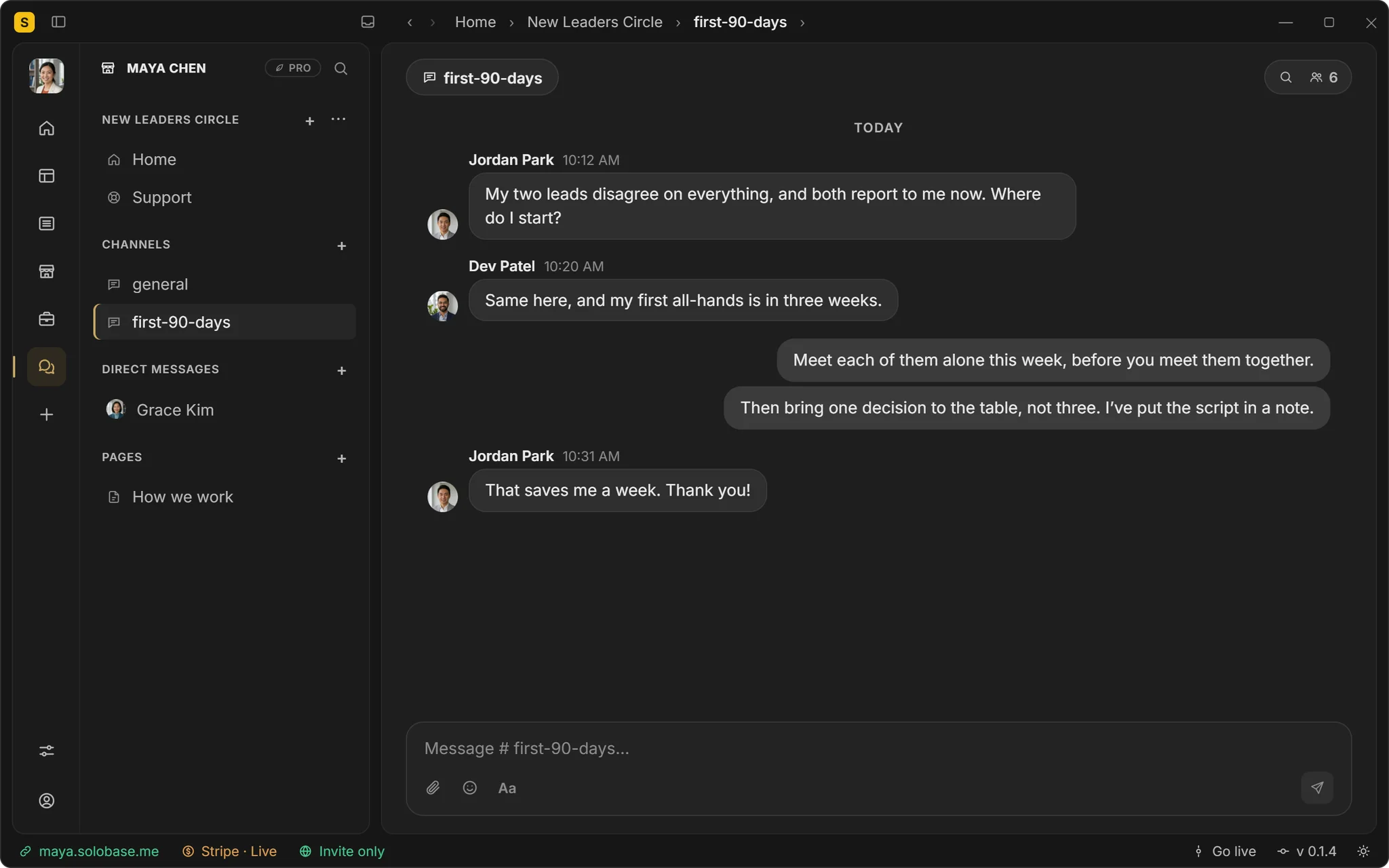Image resolution: width=1389 pixels, height=868 pixels.
Task: Click plus icon in left rail
Action: 46,414
